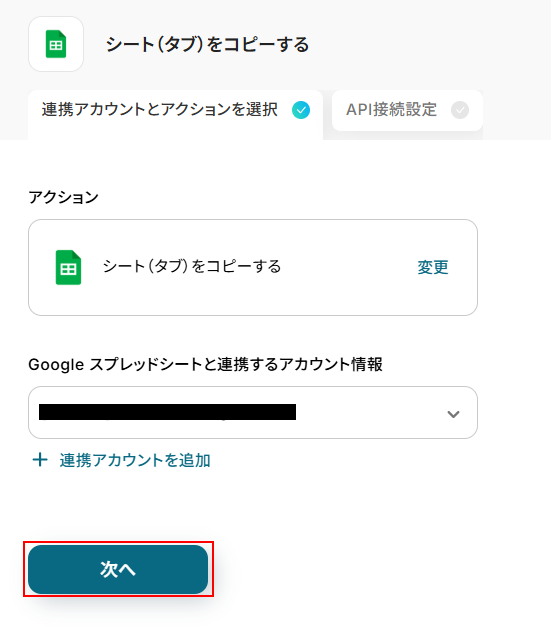Click the plus icon beside 連携アカウントを追加
551x627 pixels.
pos(40,460)
